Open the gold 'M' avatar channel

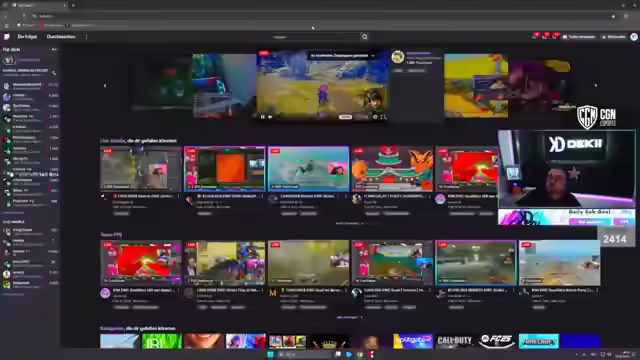pos(273,293)
